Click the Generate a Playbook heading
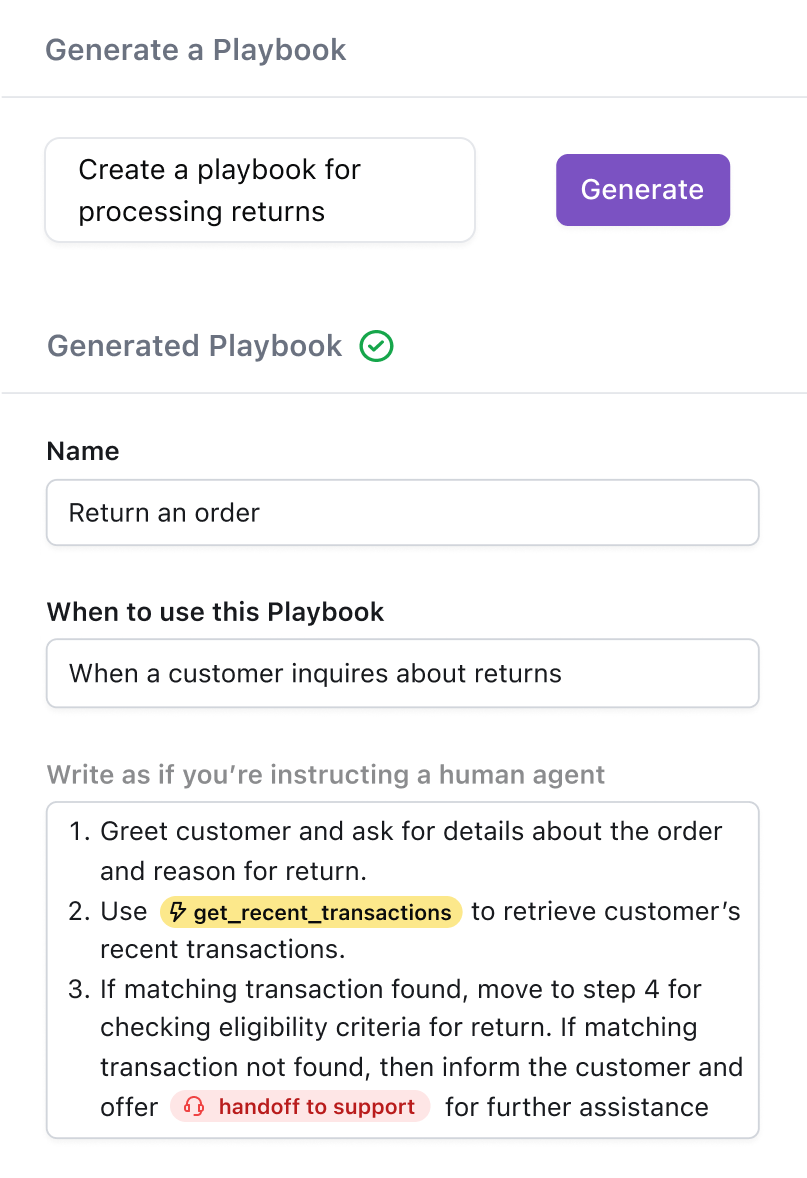 coord(196,50)
